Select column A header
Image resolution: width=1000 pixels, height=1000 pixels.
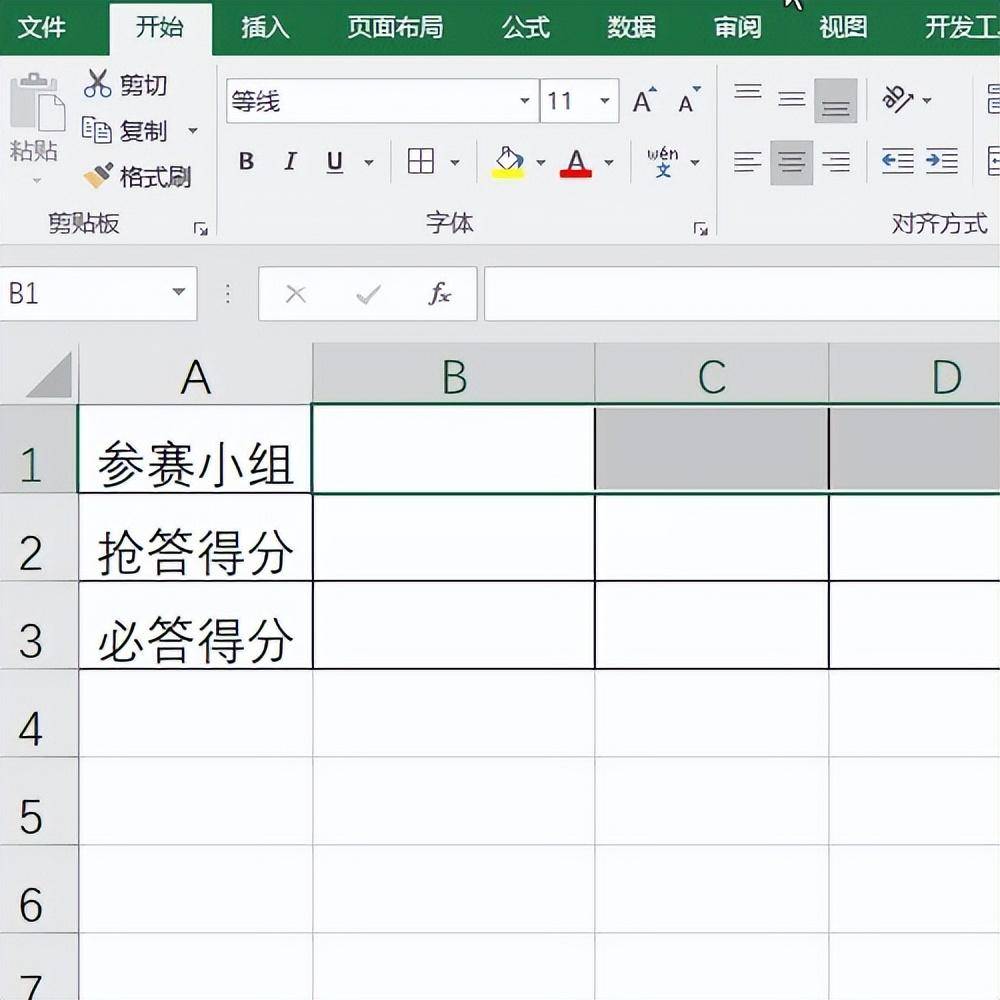coord(196,376)
